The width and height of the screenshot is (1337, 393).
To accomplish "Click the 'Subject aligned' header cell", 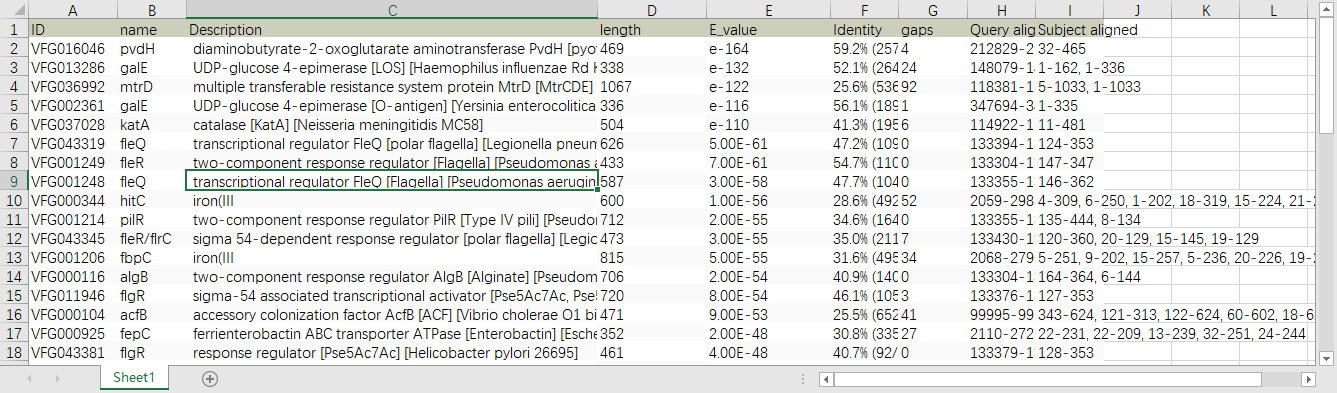I will pyautogui.click(x=1070, y=29).
